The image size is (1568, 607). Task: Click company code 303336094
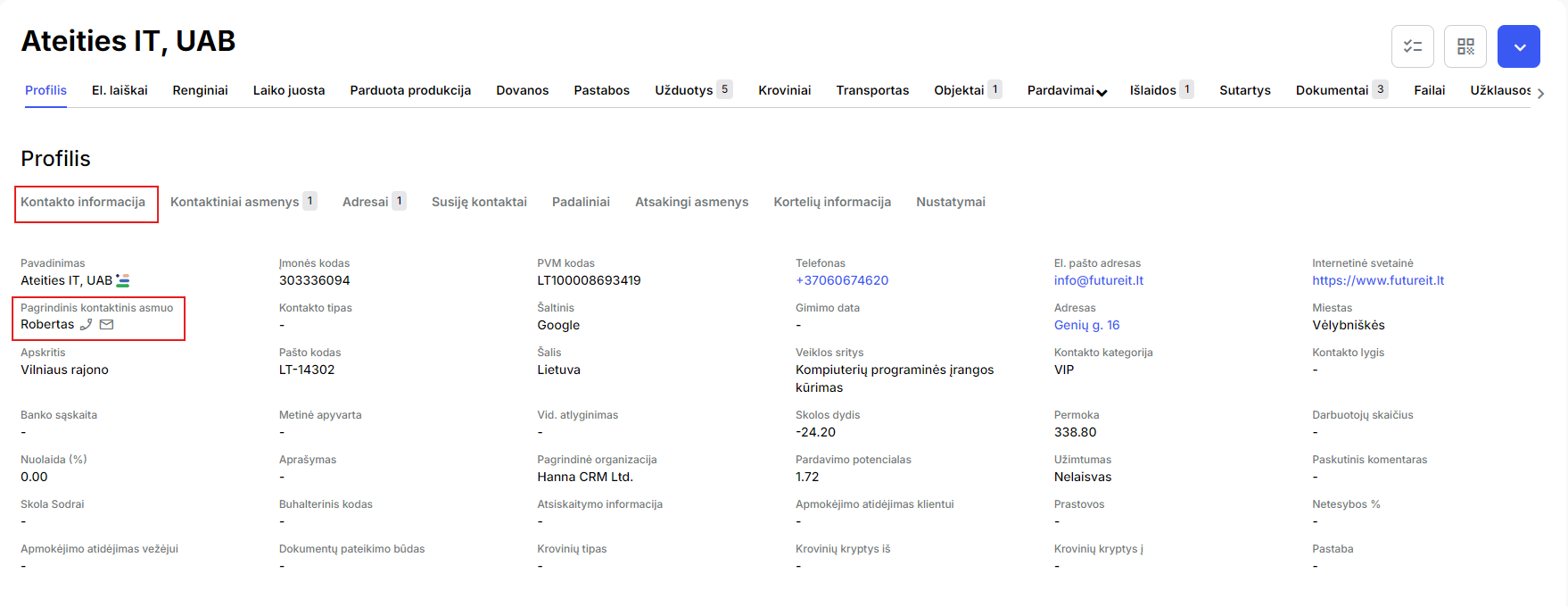click(x=315, y=280)
